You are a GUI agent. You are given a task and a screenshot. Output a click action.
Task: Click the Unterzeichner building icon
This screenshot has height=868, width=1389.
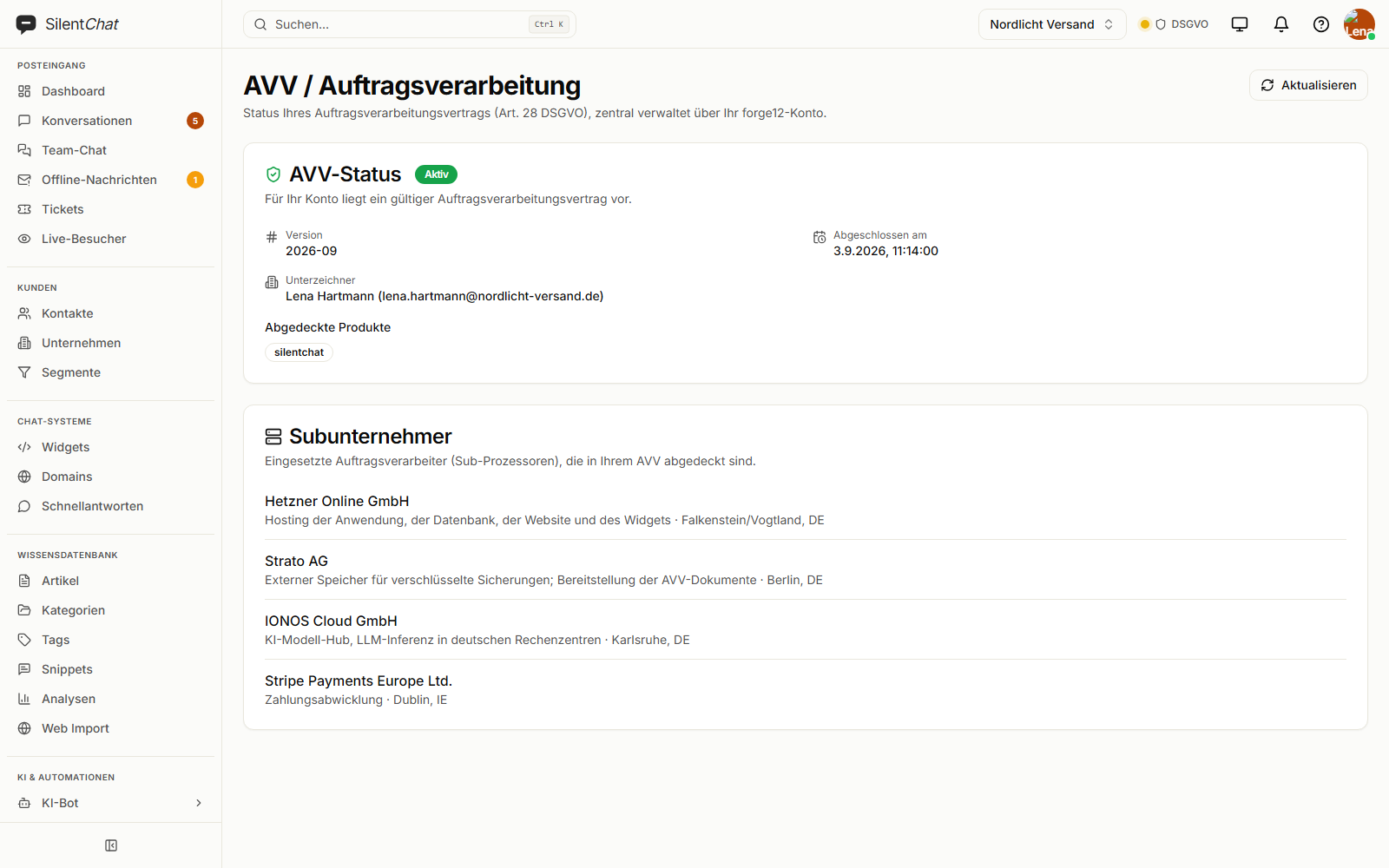pyautogui.click(x=272, y=282)
